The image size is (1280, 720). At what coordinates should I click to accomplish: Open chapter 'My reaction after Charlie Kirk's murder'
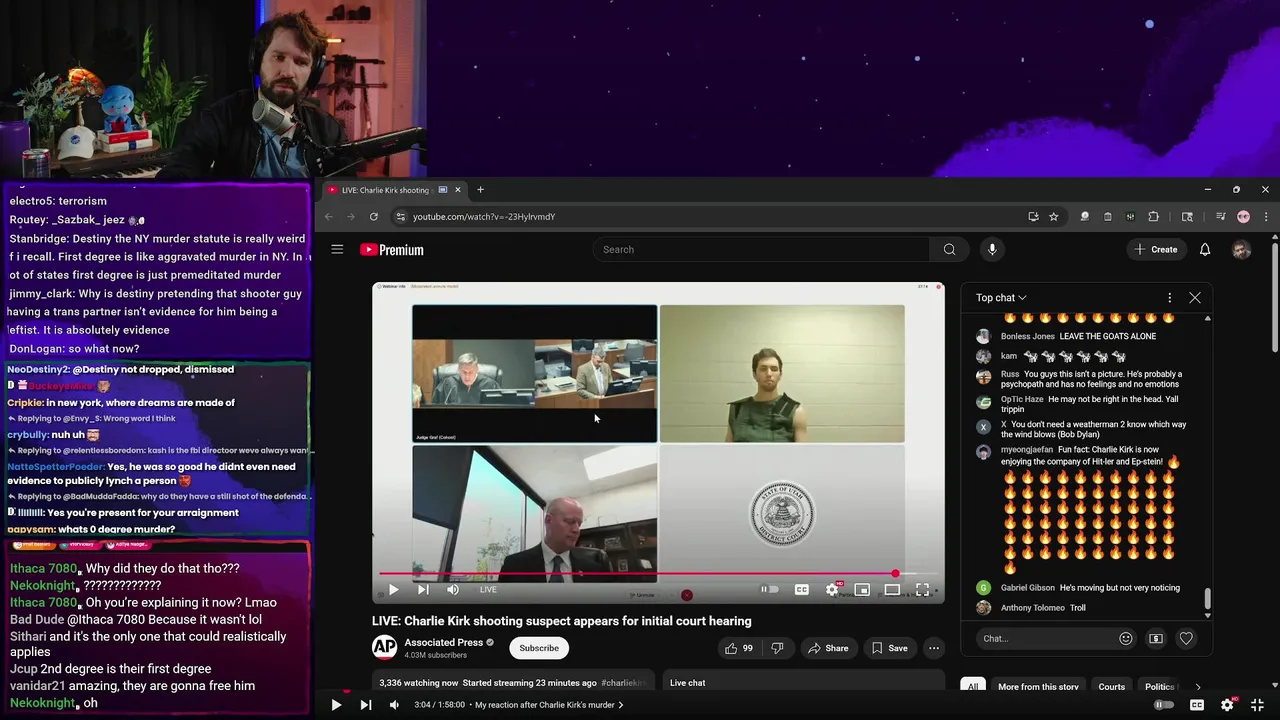[549, 705]
